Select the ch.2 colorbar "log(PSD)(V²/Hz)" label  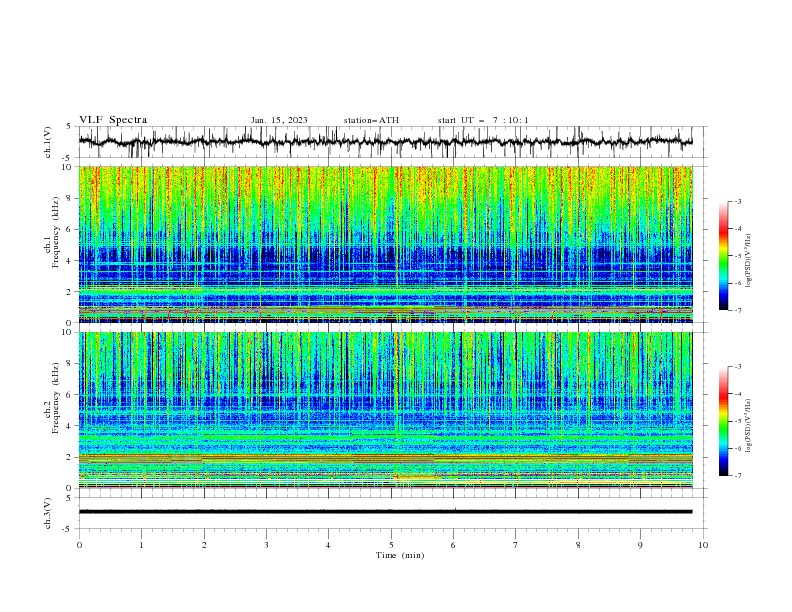[x=749, y=426]
